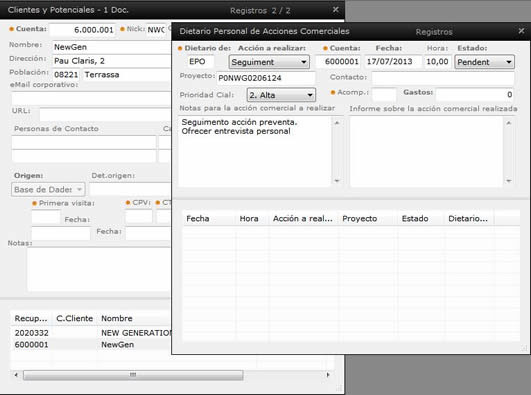Click the Notas text area in Clientes window
The image size is (531, 395).
coord(99,269)
